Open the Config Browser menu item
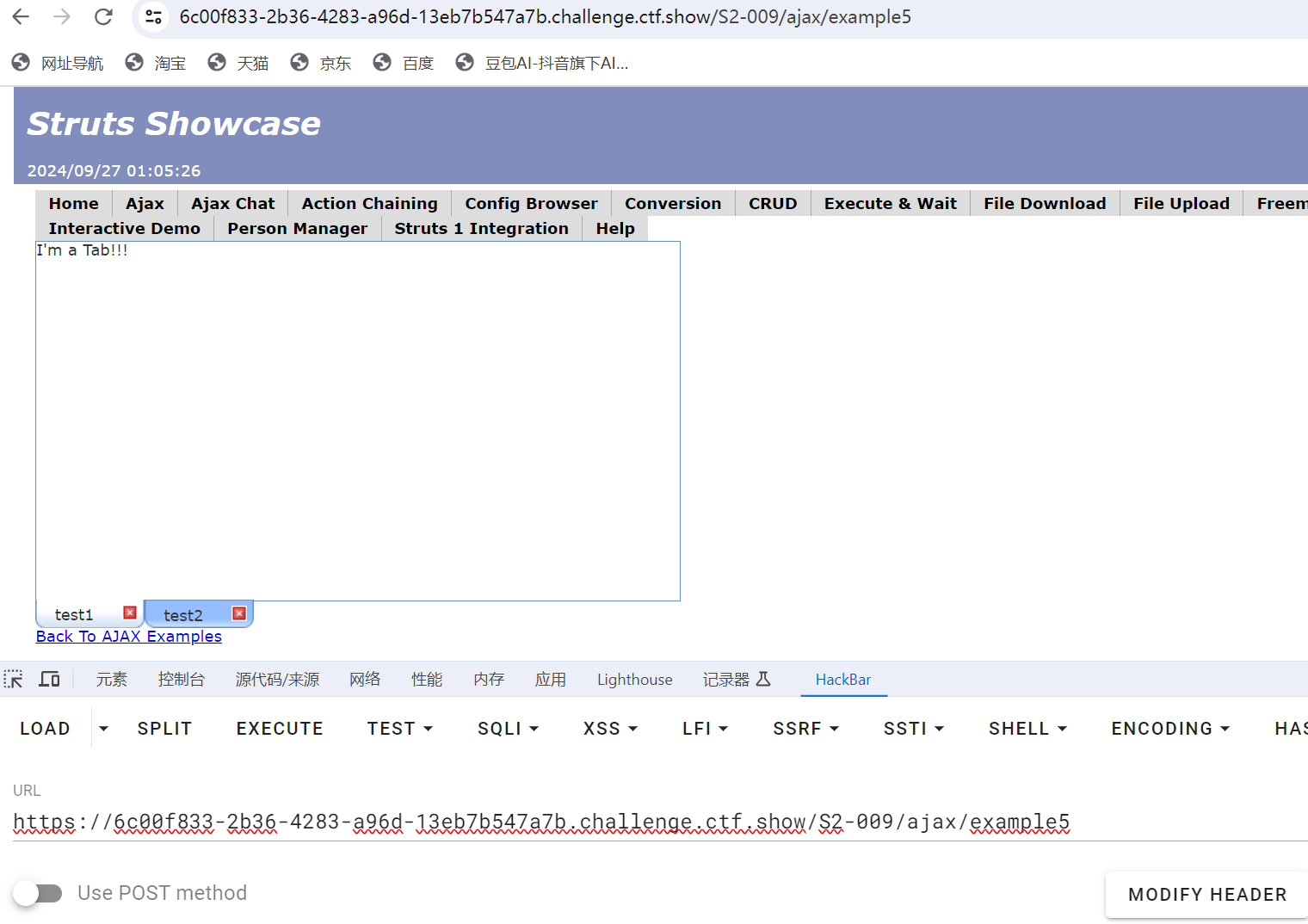The image size is (1308, 924). click(x=532, y=204)
